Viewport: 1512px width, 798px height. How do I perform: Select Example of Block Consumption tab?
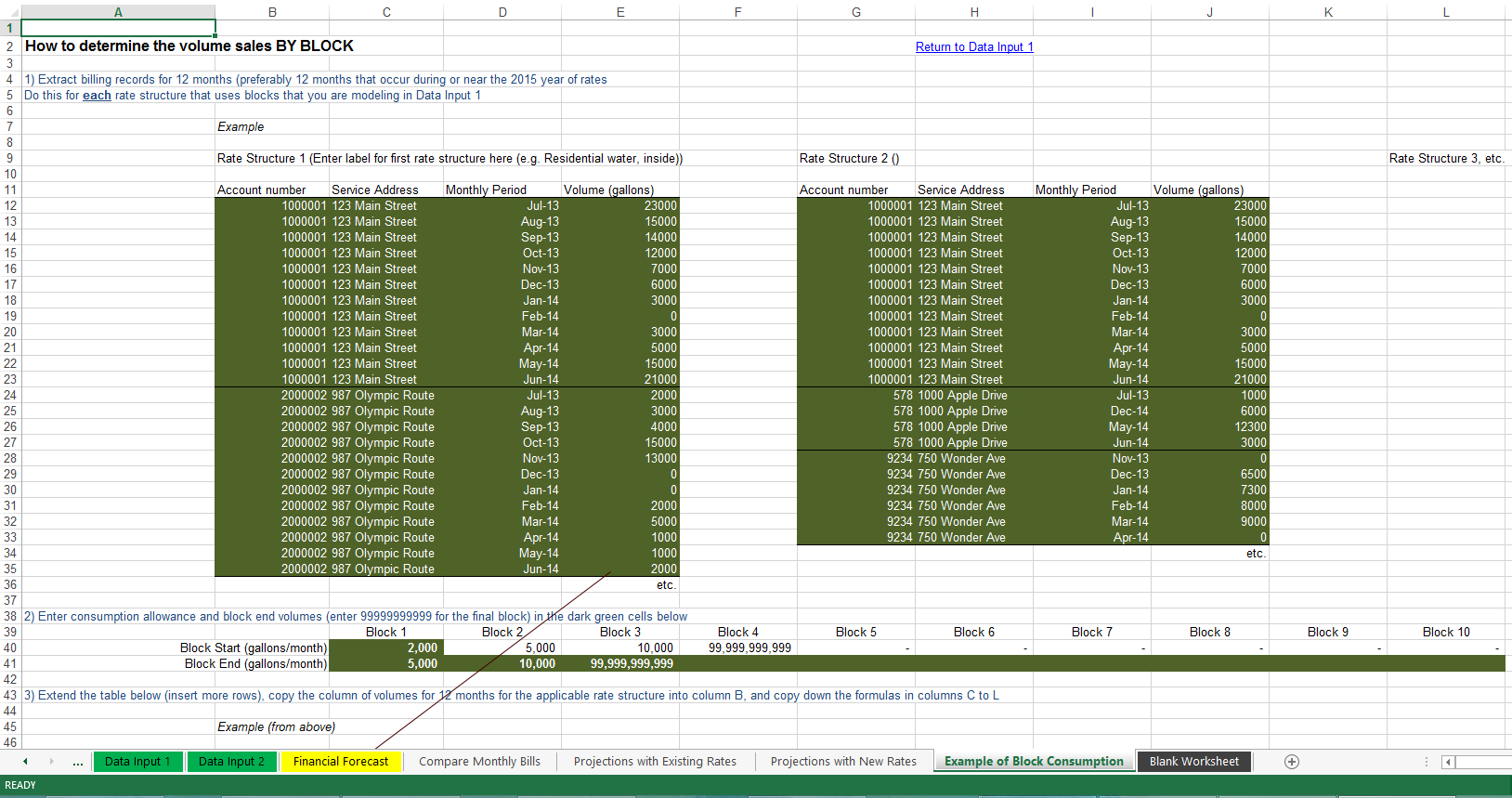coord(1034,762)
